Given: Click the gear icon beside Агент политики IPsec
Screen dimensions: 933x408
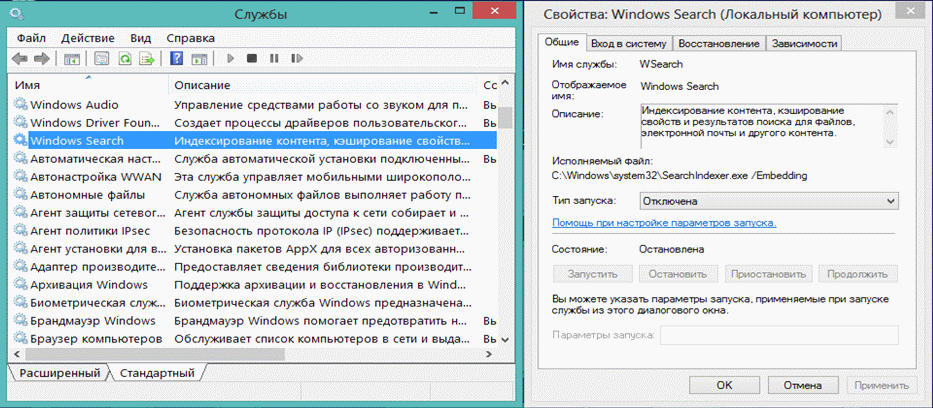Looking at the screenshot, I should coord(21,231).
